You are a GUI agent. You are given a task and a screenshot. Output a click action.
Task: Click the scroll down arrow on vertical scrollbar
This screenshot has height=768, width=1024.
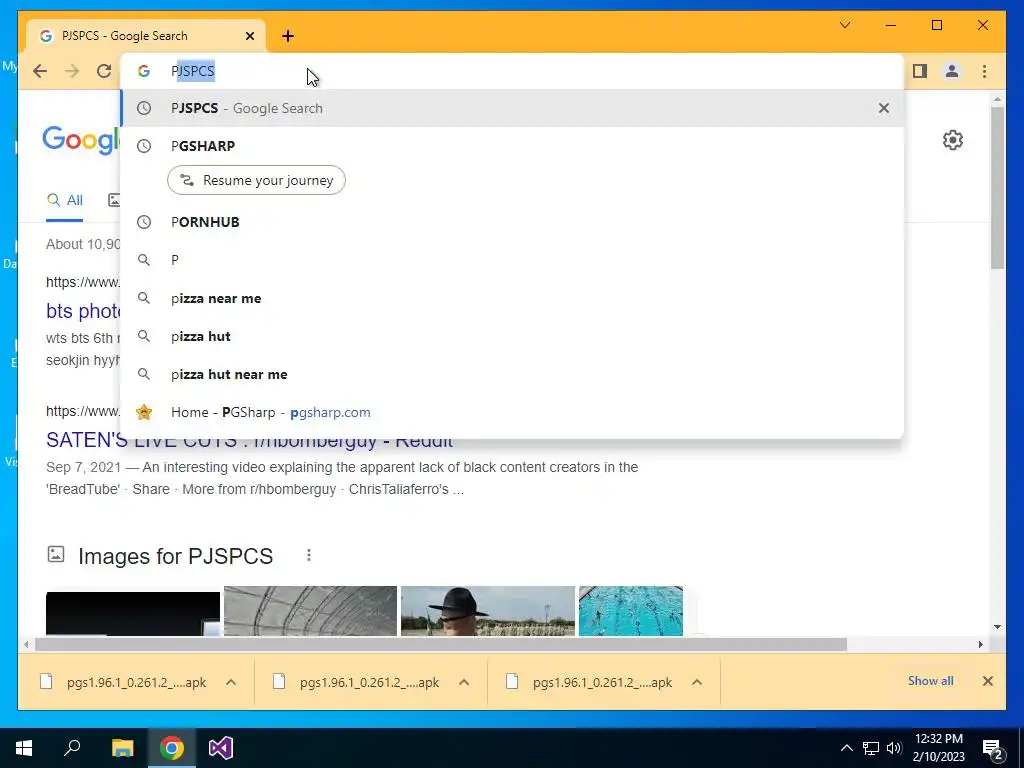click(x=997, y=627)
